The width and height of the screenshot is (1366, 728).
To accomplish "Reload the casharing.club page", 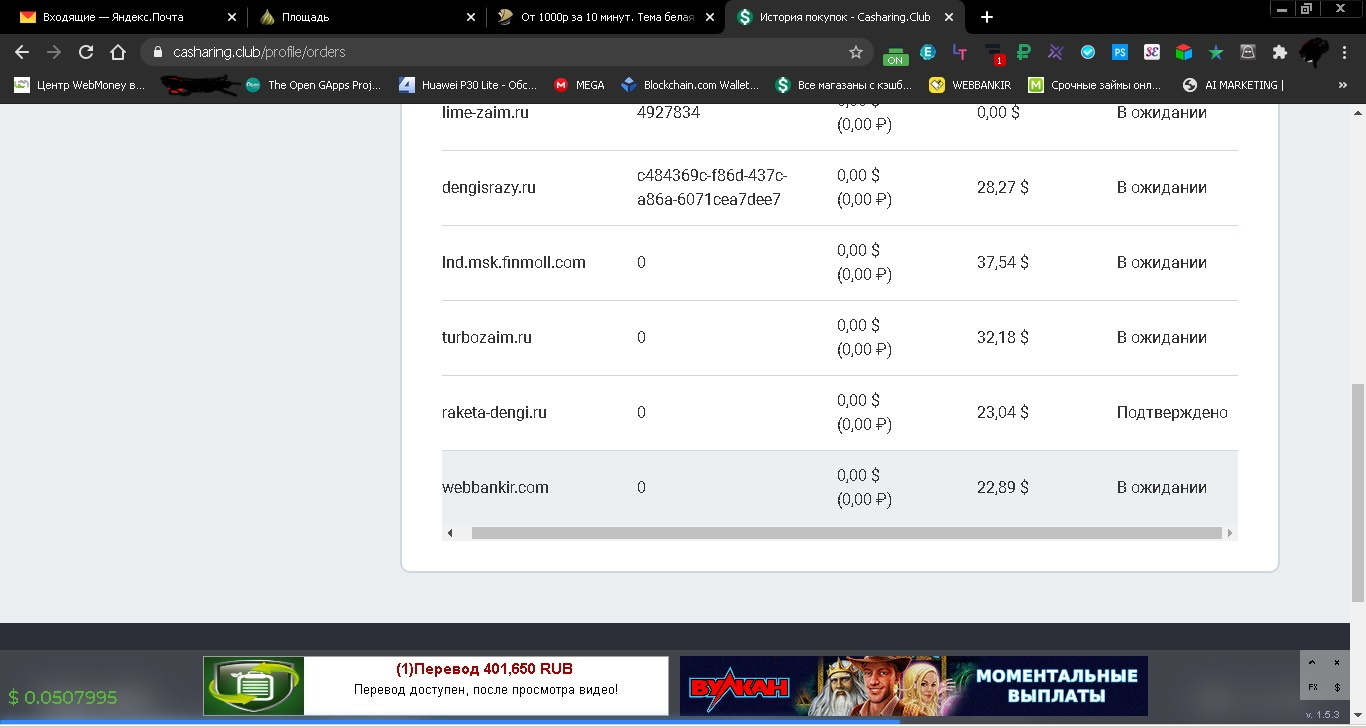I will [x=86, y=52].
